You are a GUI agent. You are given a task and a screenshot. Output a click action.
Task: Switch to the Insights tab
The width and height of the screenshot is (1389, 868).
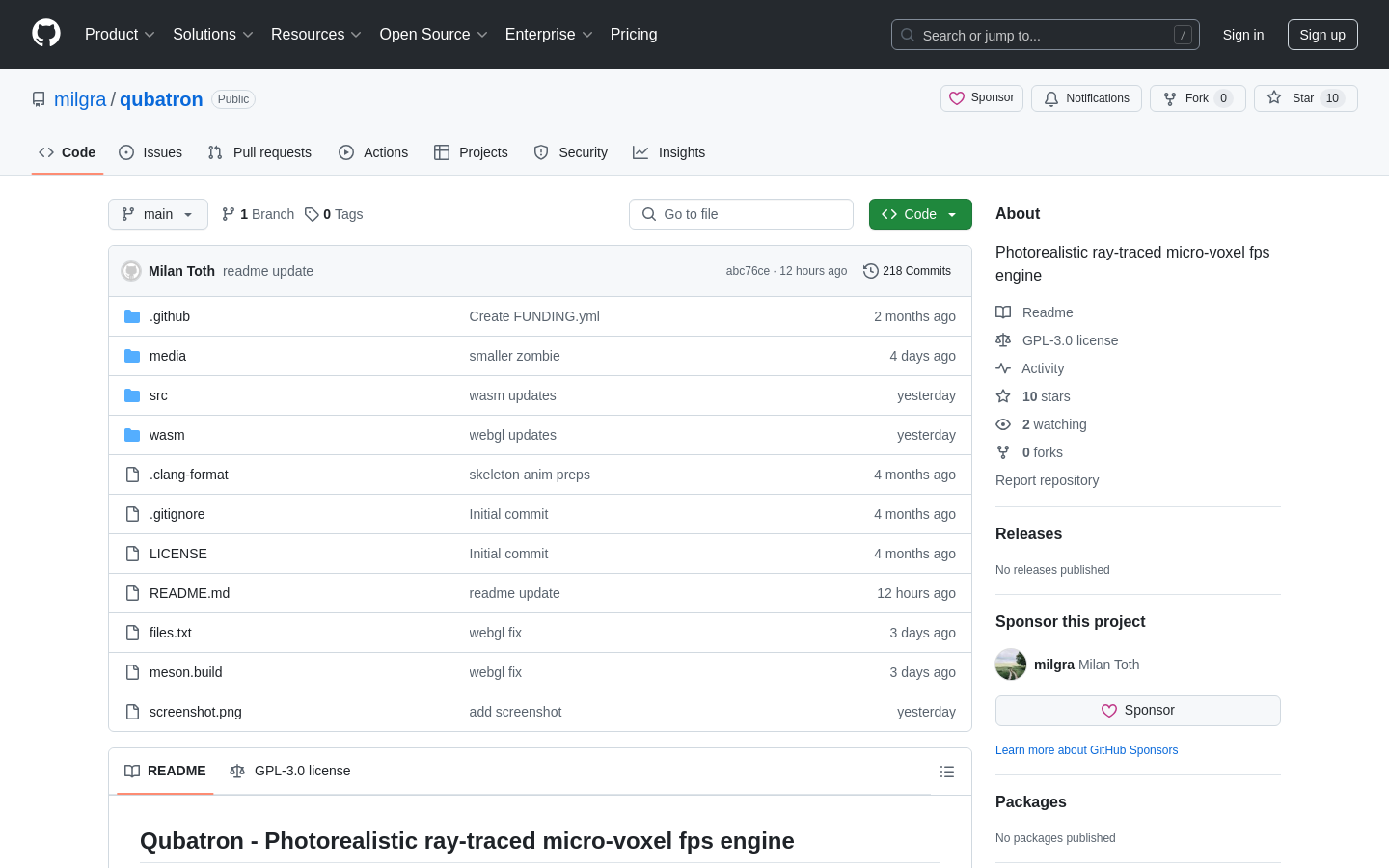click(669, 152)
